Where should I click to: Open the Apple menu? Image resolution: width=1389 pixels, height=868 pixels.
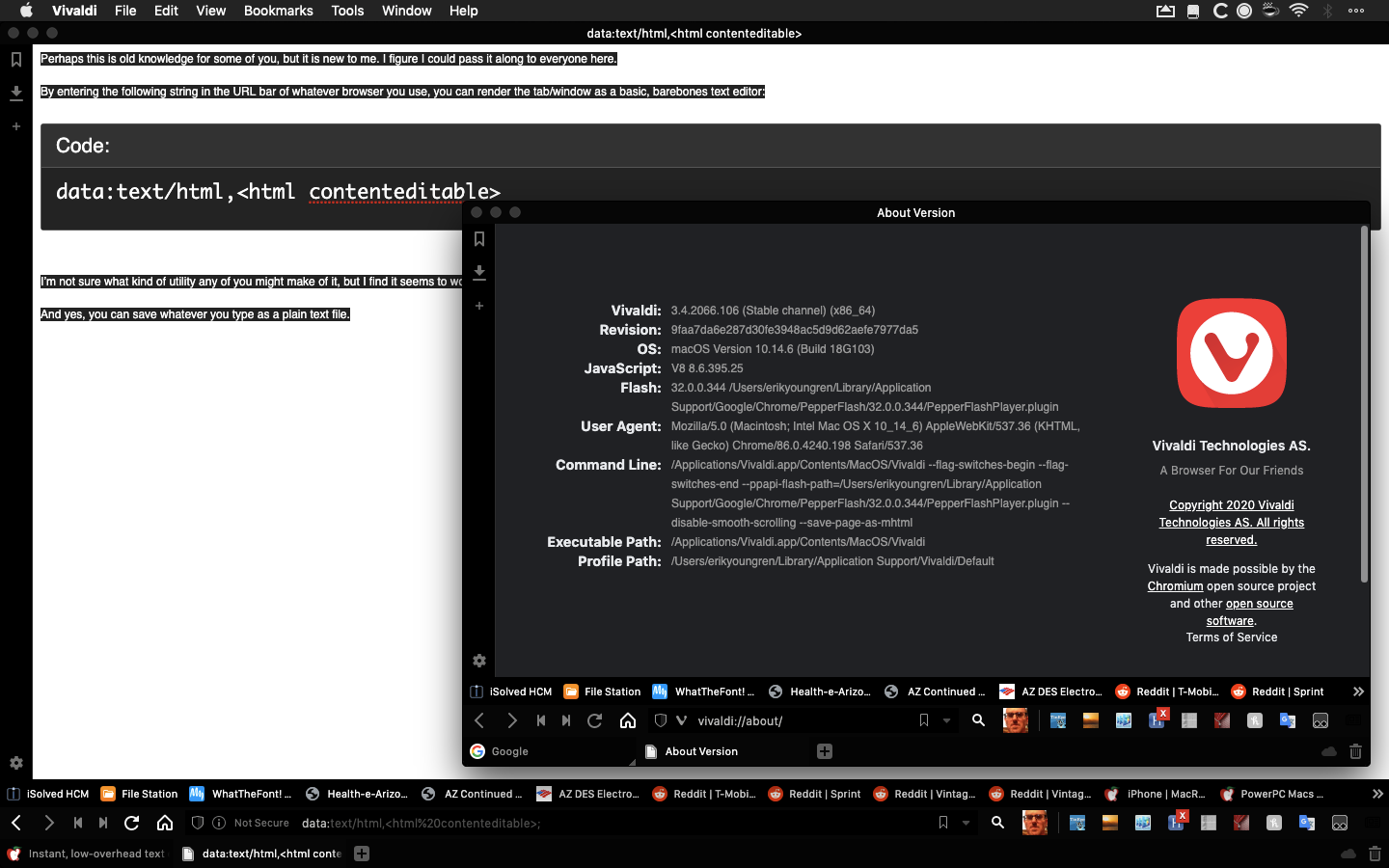26,11
